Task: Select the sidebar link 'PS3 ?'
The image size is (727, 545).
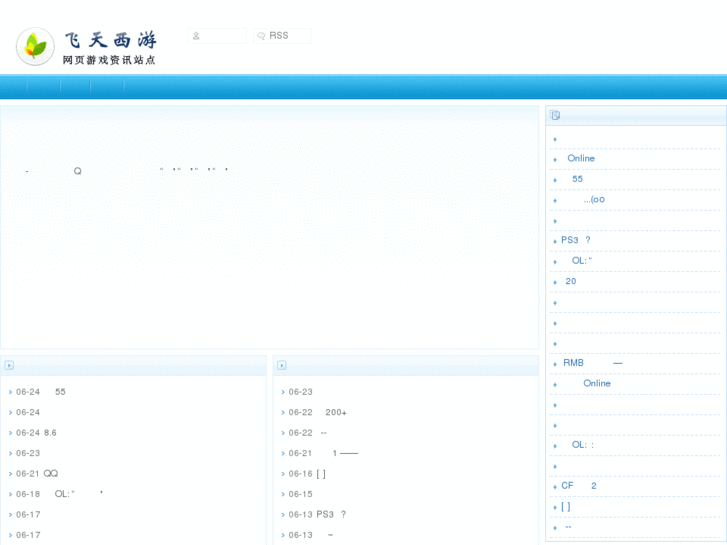Action: tap(576, 240)
